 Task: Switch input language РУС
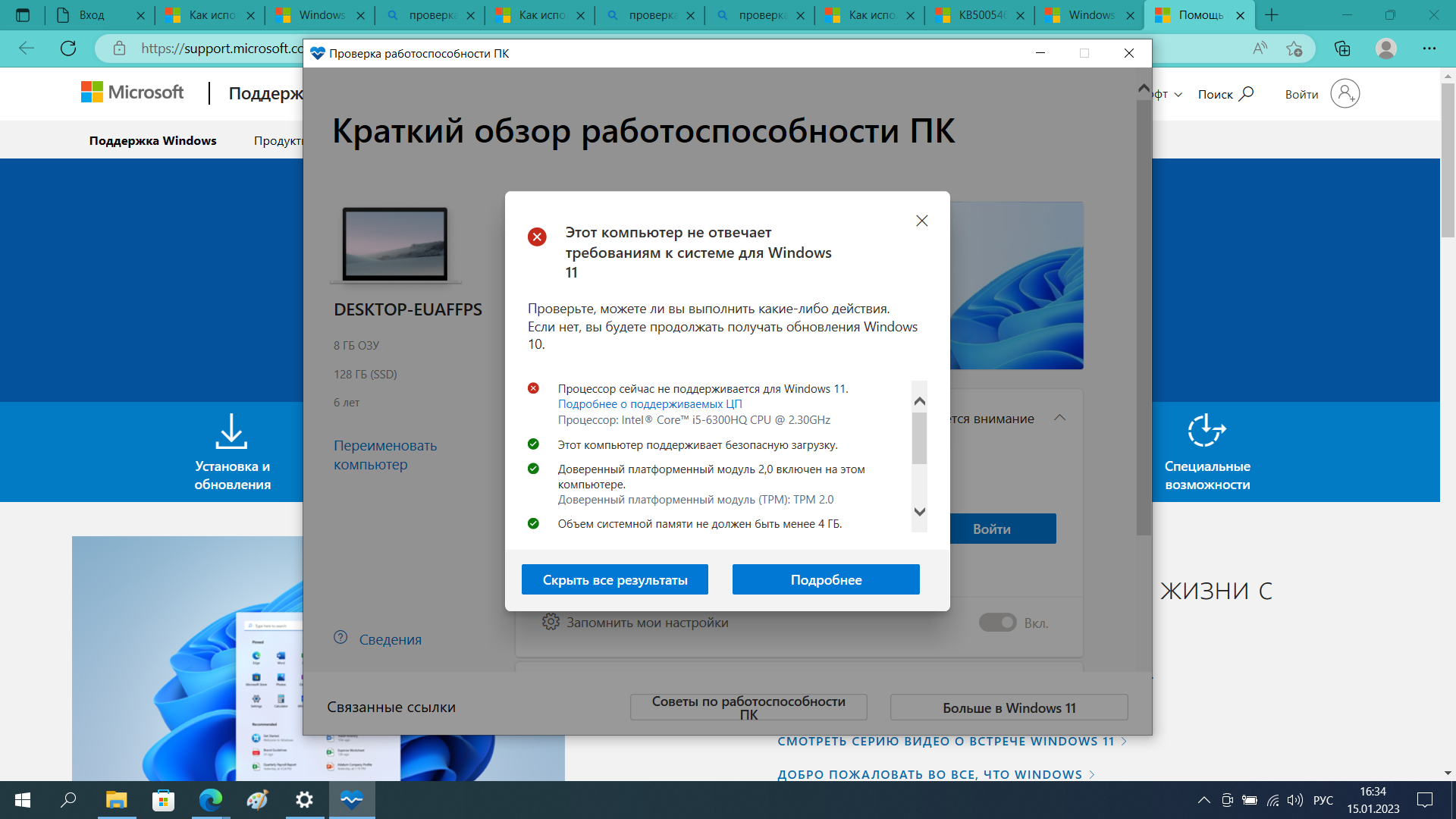point(1323,800)
